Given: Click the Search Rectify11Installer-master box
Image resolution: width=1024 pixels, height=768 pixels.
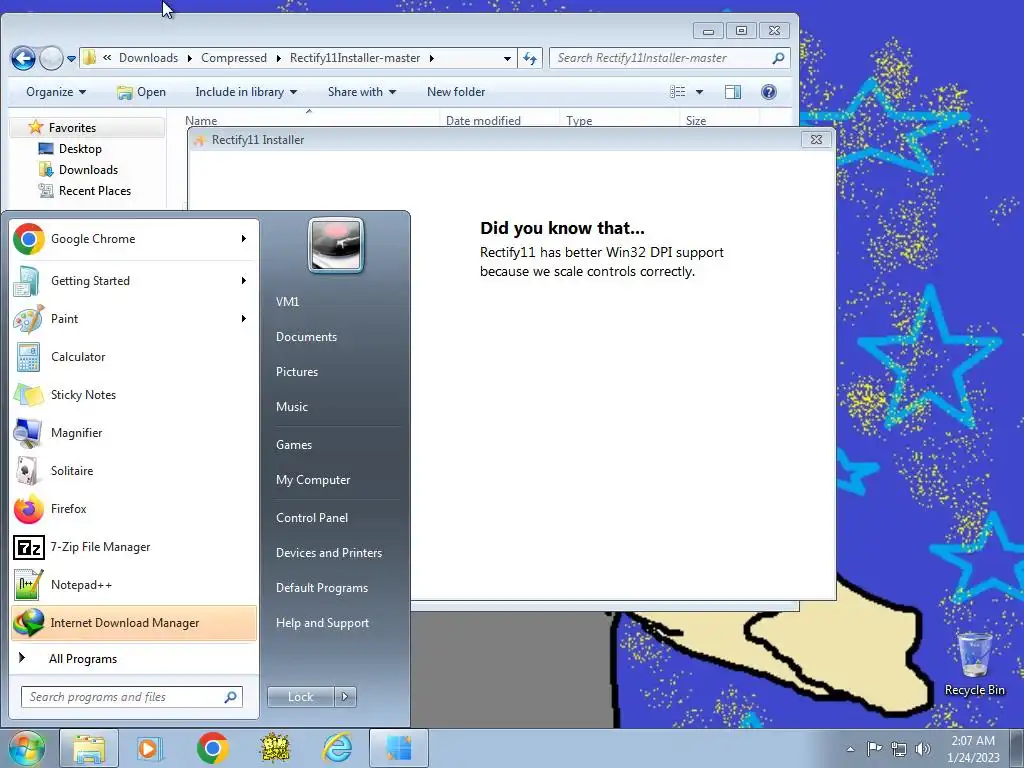Looking at the screenshot, I should tap(669, 58).
